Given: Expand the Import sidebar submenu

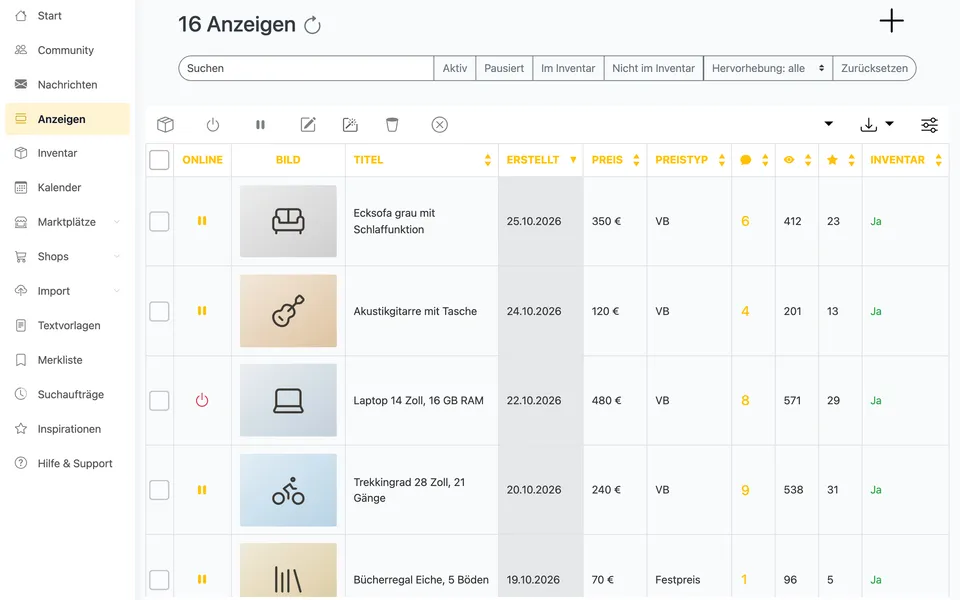Looking at the screenshot, I should tap(116, 291).
